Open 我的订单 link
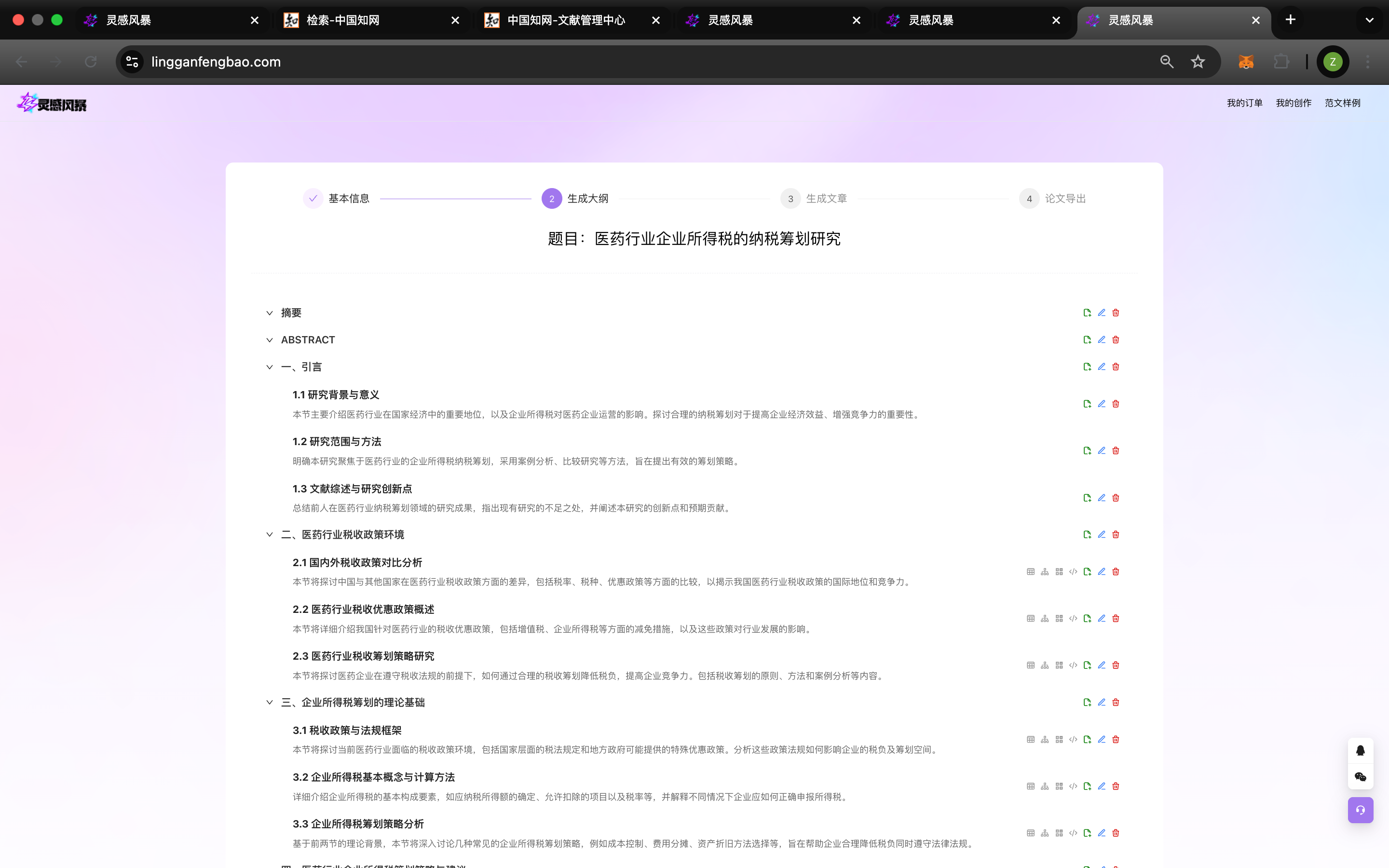This screenshot has width=1389, height=868. [1244, 103]
